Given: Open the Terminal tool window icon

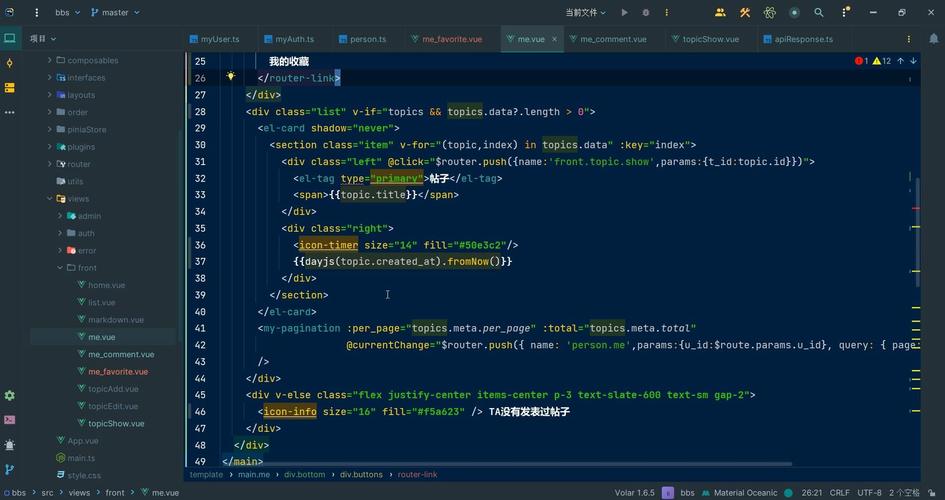Looking at the screenshot, I should click(10, 420).
